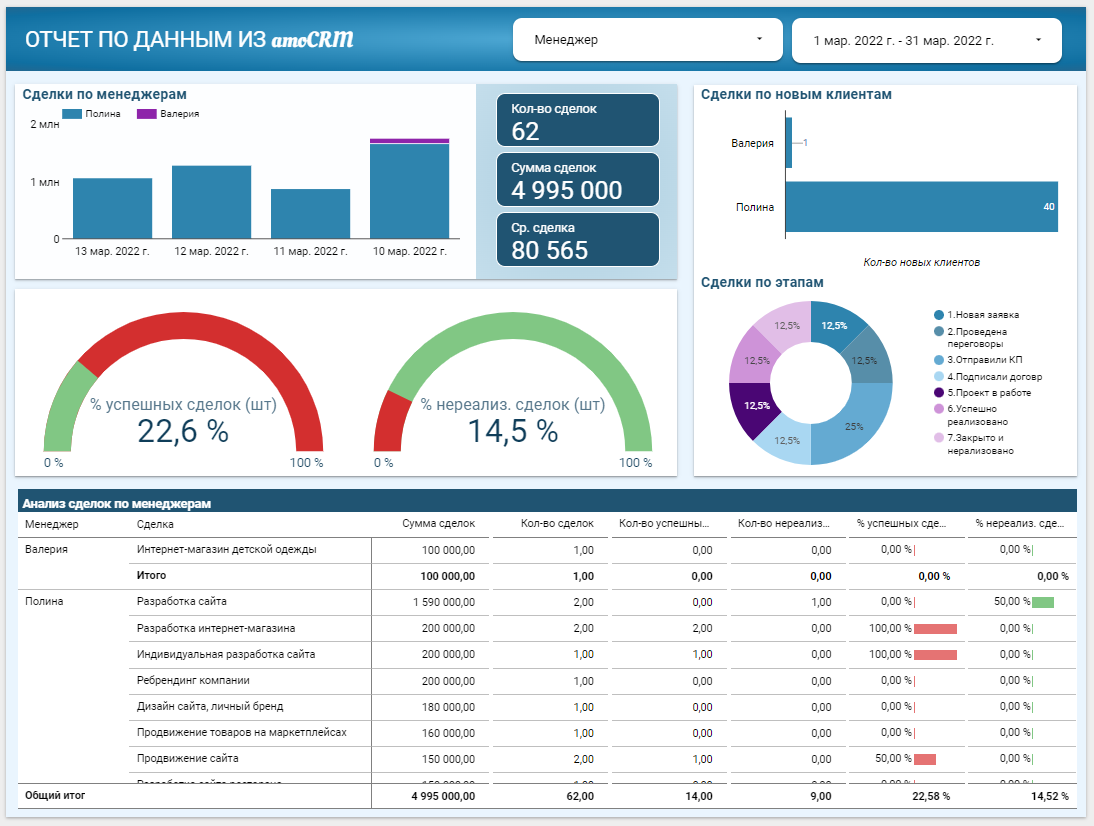The image size is (1094, 826).
Task: Open the Менеджер filter dropdown
Action: click(x=647, y=40)
